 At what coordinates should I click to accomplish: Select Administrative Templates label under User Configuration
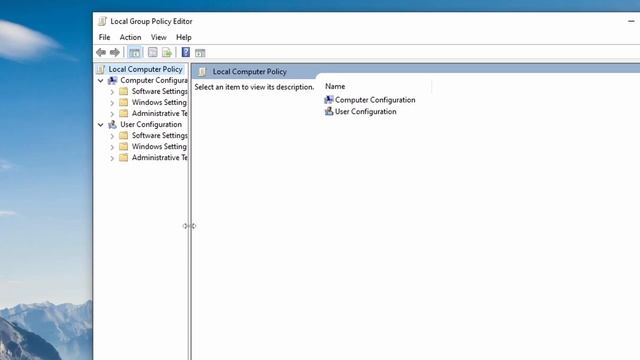tap(160, 158)
